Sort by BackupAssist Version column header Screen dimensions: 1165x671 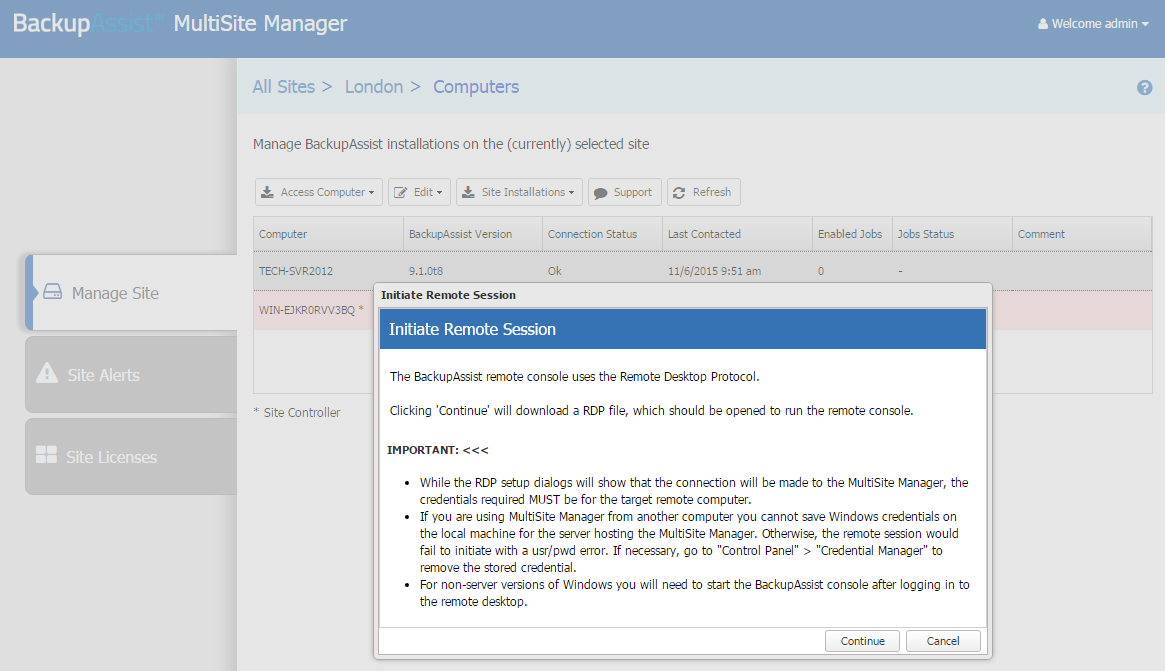pos(473,234)
